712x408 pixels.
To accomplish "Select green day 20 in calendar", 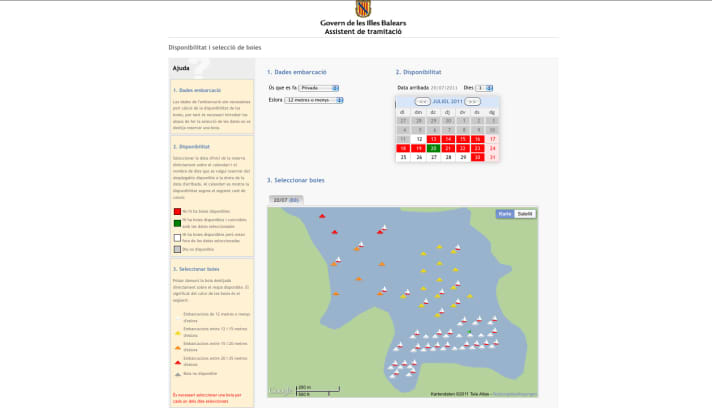I will pyautogui.click(x=432, y=148).
